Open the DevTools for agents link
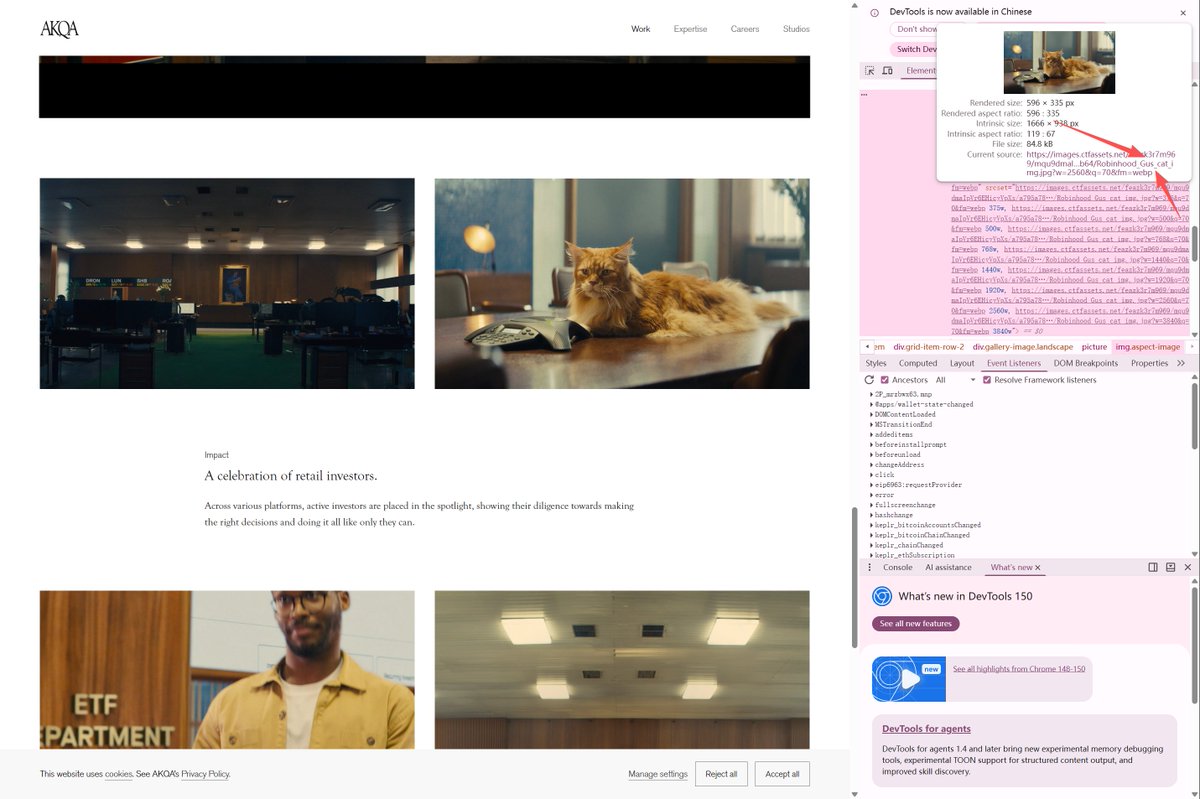Screen dimensions: 1200x799 (x=926, y=729)
